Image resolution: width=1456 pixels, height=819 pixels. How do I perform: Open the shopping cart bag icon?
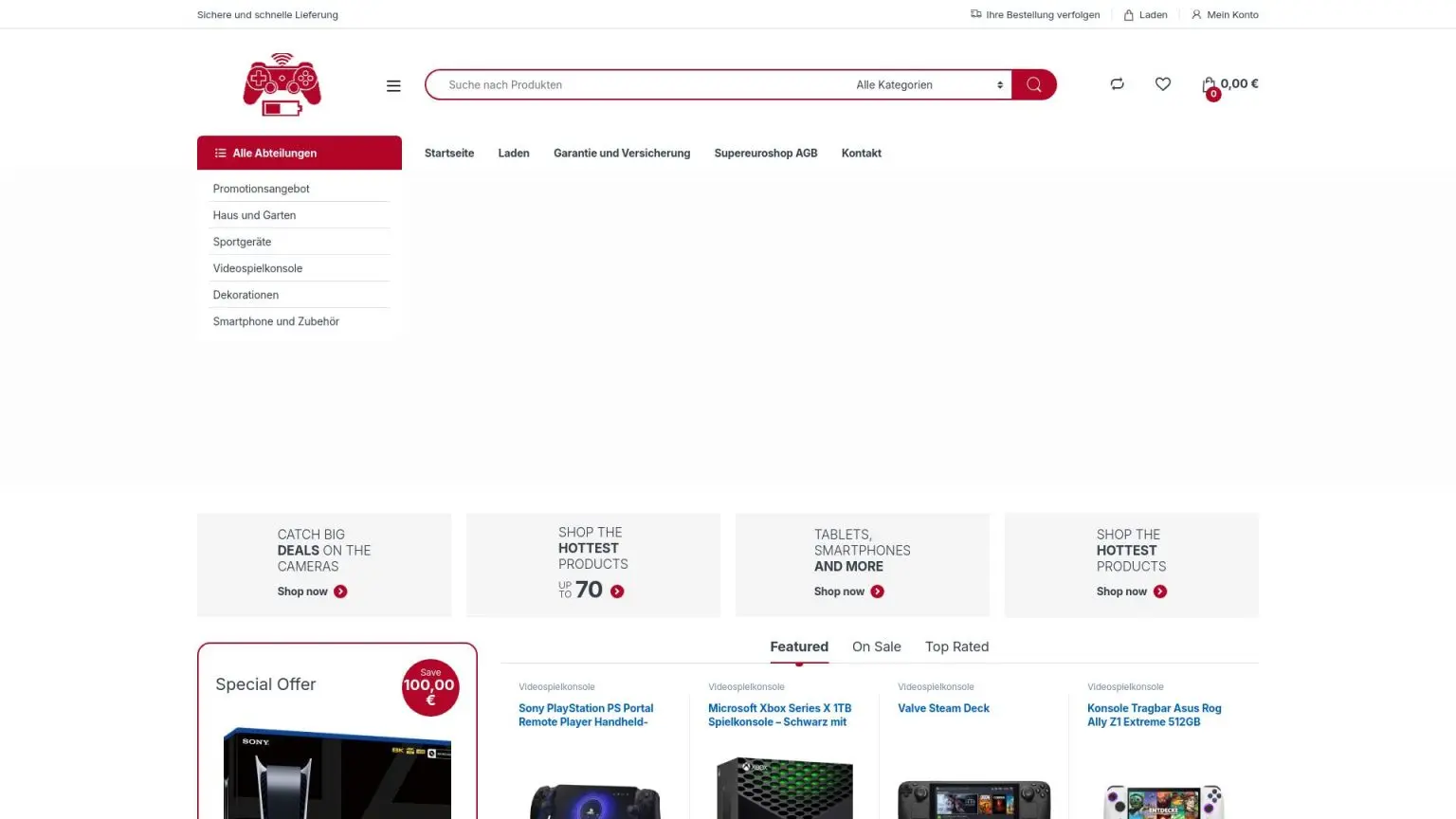point(1210,85)
